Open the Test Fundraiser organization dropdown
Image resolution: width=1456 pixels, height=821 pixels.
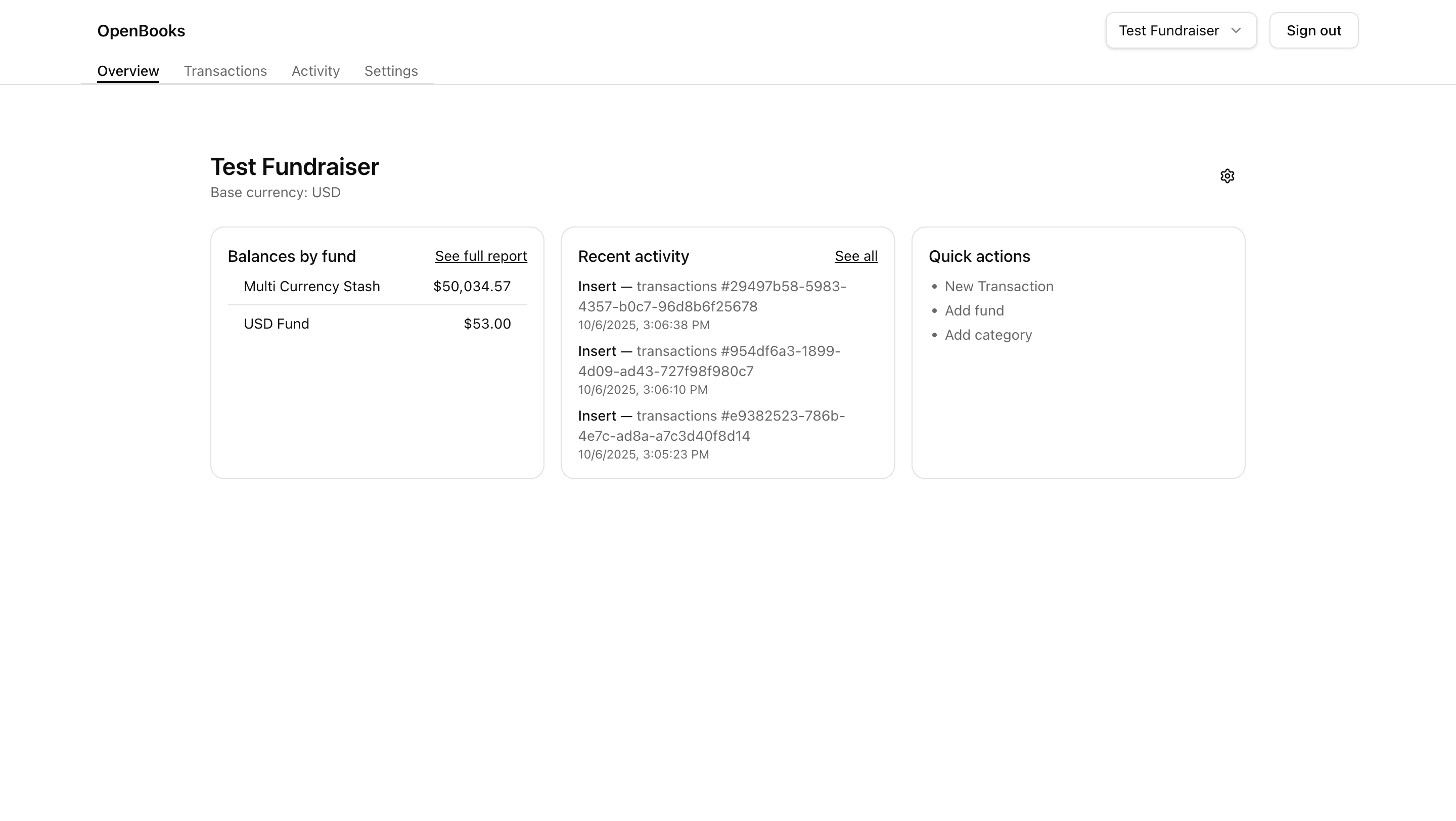[x=1180, y=30]
